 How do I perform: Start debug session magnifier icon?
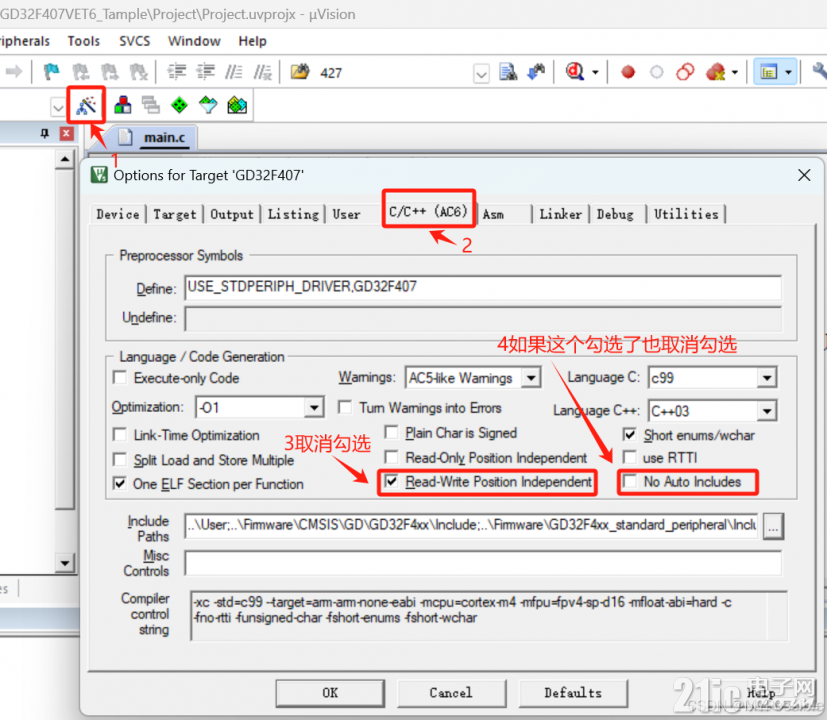tap(575, 72)
